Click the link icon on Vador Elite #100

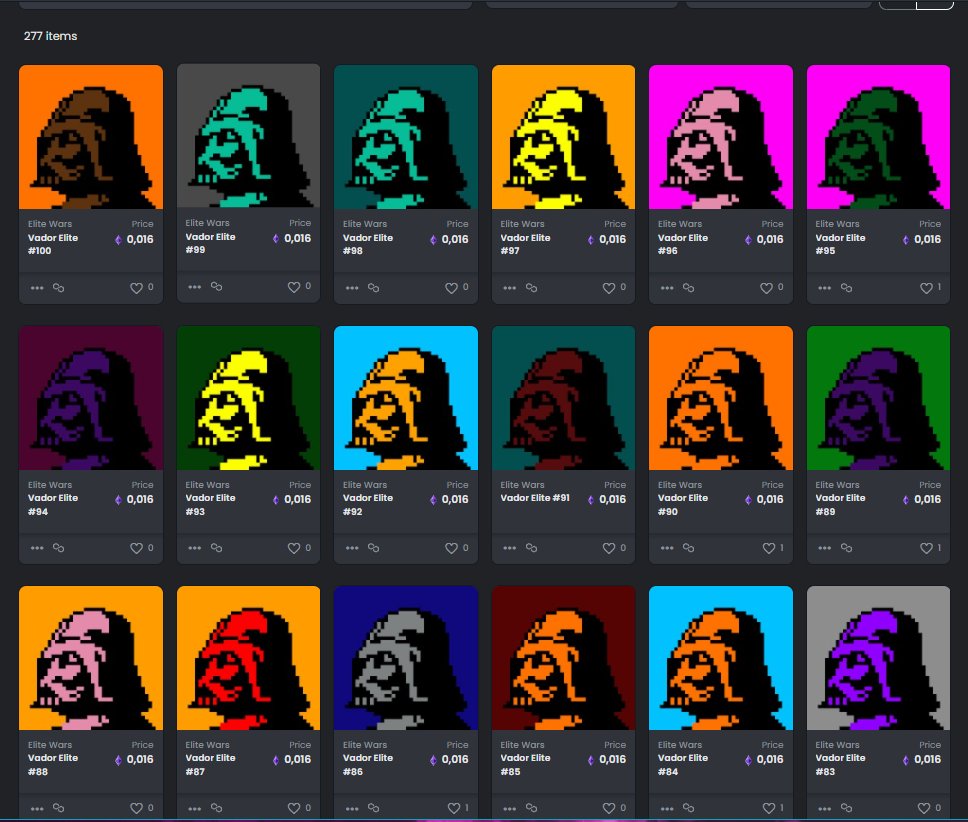[59, 288]
